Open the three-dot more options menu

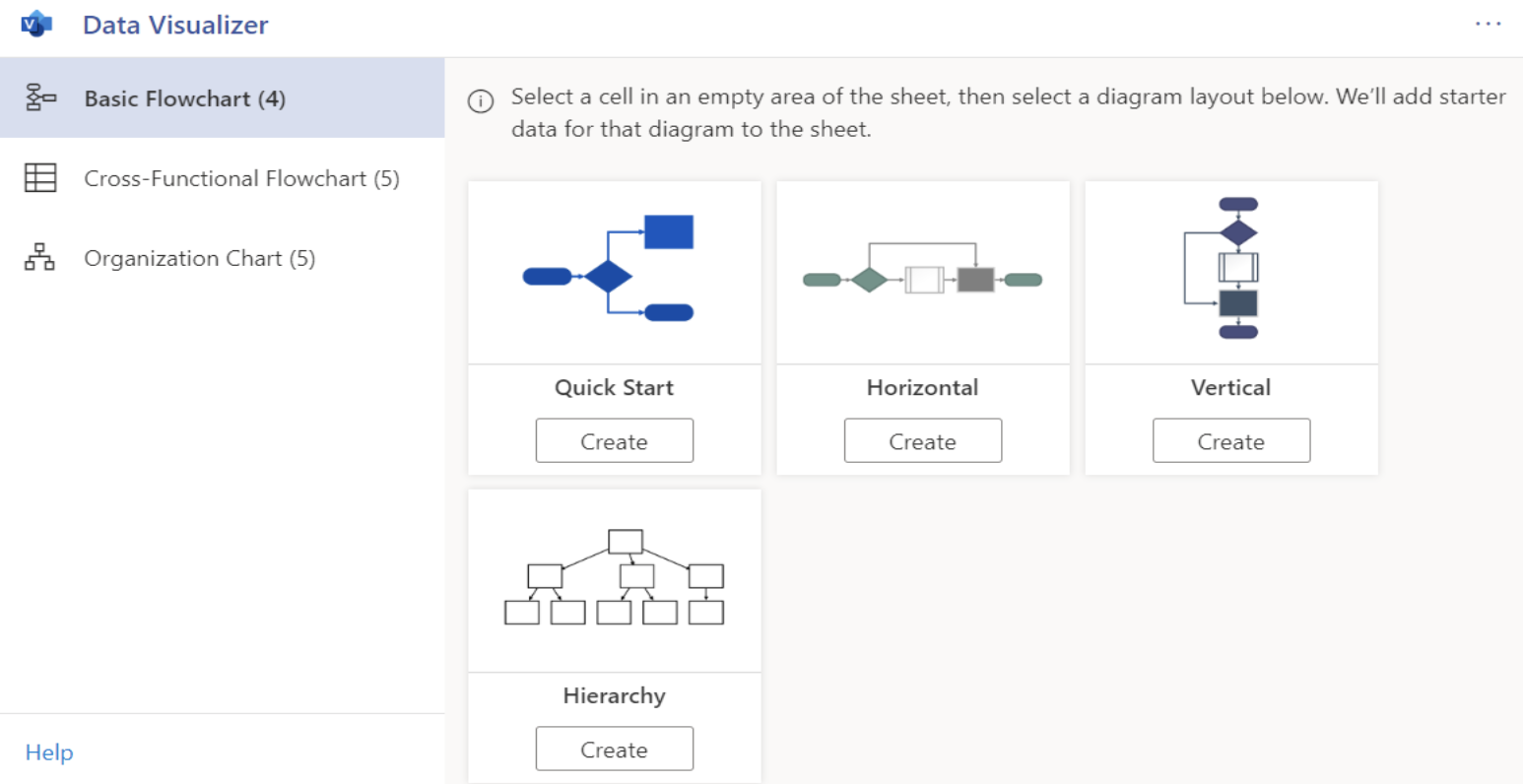point(1488,24)
